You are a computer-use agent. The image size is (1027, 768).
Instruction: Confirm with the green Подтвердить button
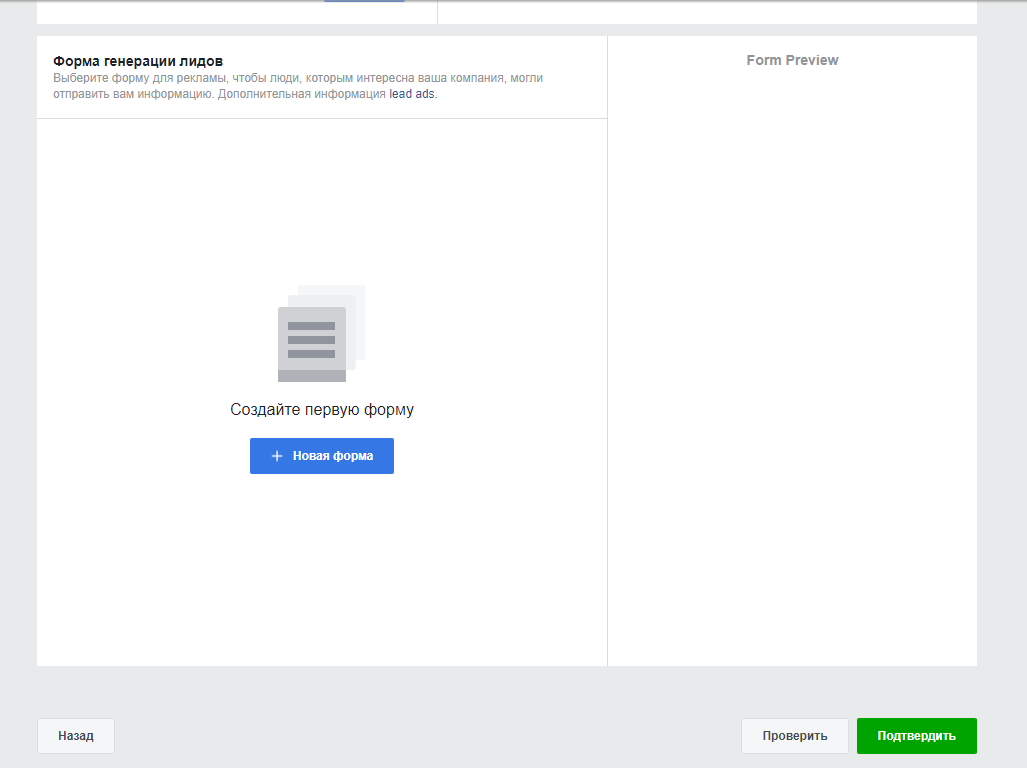pyautogui.click(x=916, y=736)
